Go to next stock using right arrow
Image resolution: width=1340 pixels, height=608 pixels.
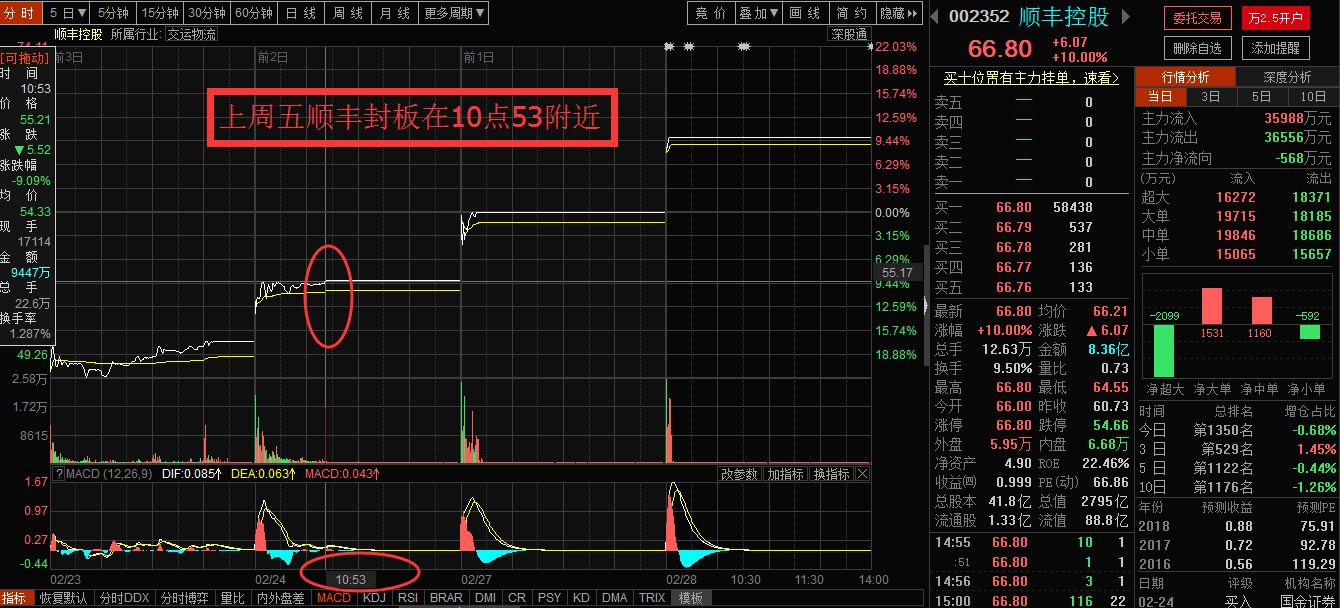point(1125,17)
